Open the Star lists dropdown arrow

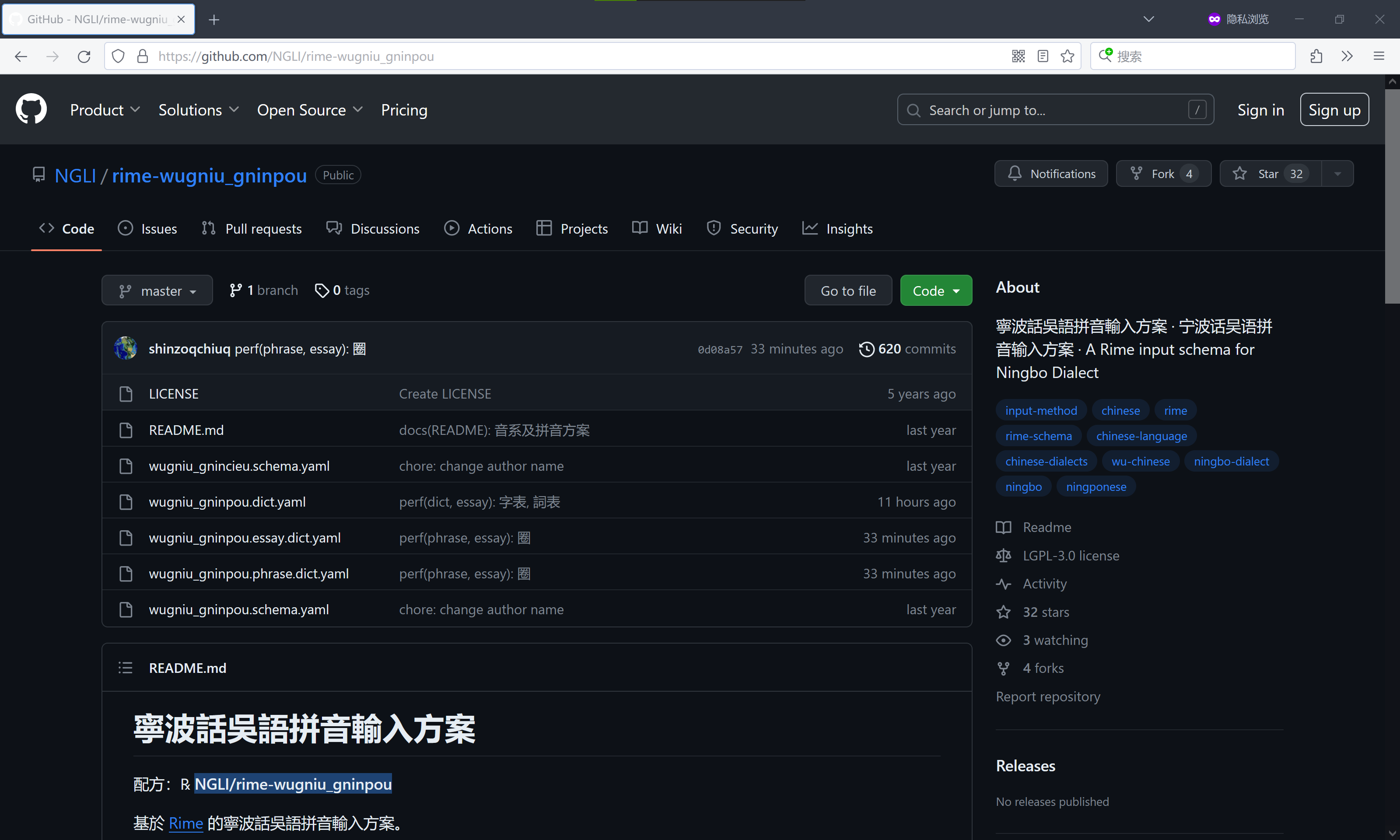pos(1337,174)
